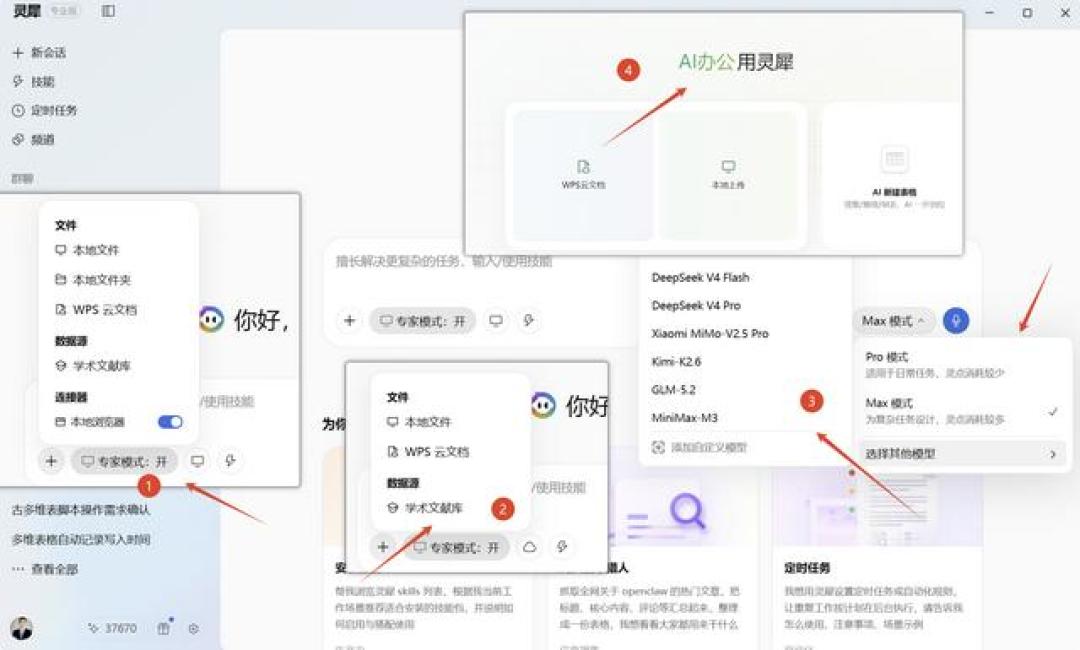Select WPS 云文档 in the cloud-icon callout menu
The width and height of the screenshot is (1080, 650).
[x=428, y=452]
